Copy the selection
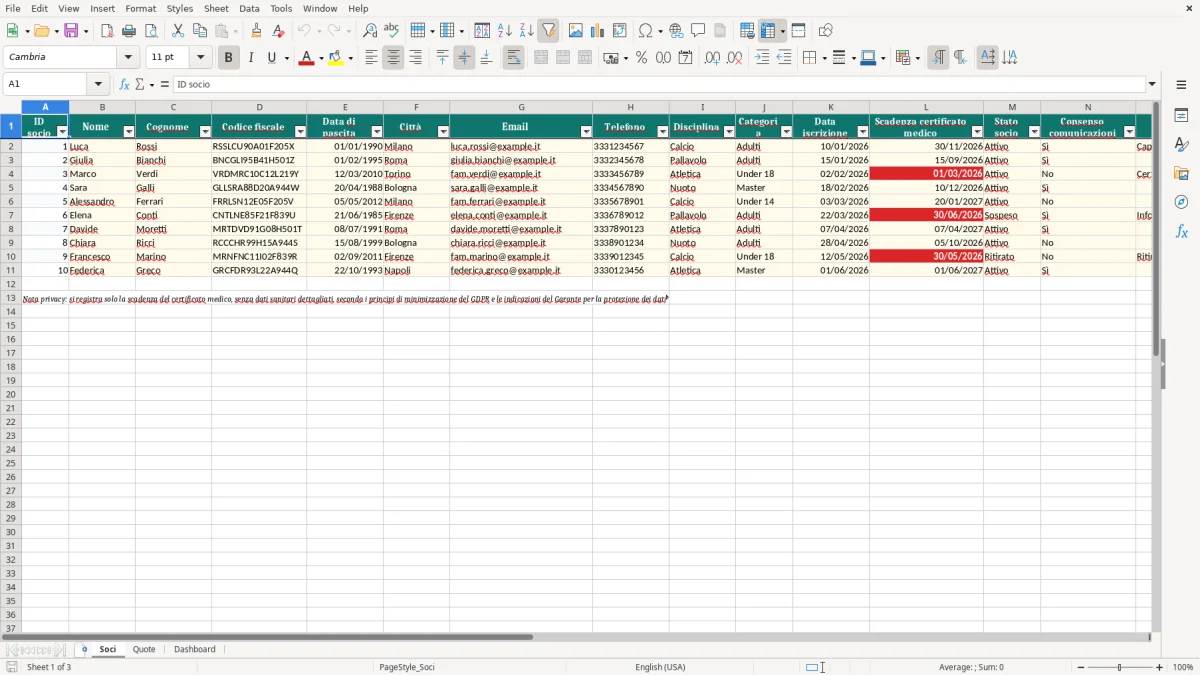1200x675 pixels. (200, 31)
